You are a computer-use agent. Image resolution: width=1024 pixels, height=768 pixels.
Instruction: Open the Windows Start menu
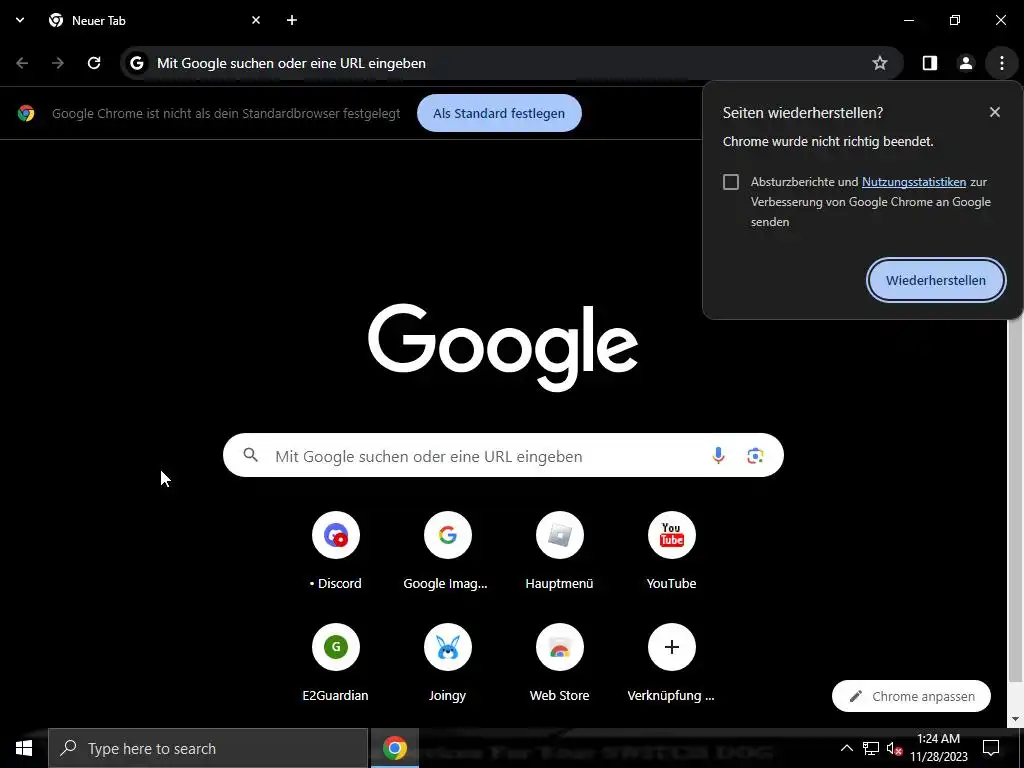coord(24,748)
